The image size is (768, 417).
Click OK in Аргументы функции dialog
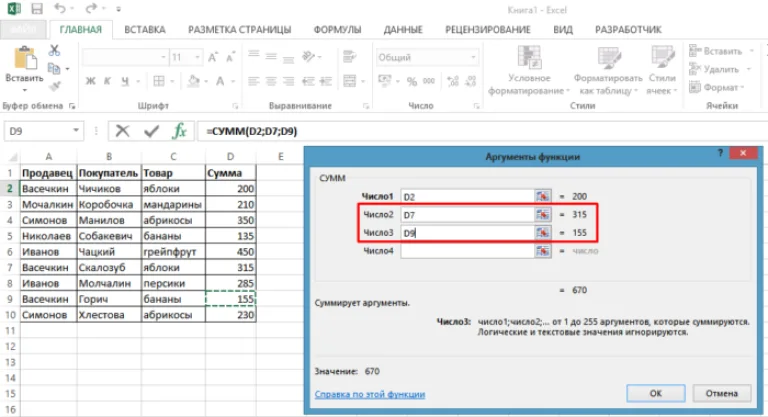[x=656, y=393]
